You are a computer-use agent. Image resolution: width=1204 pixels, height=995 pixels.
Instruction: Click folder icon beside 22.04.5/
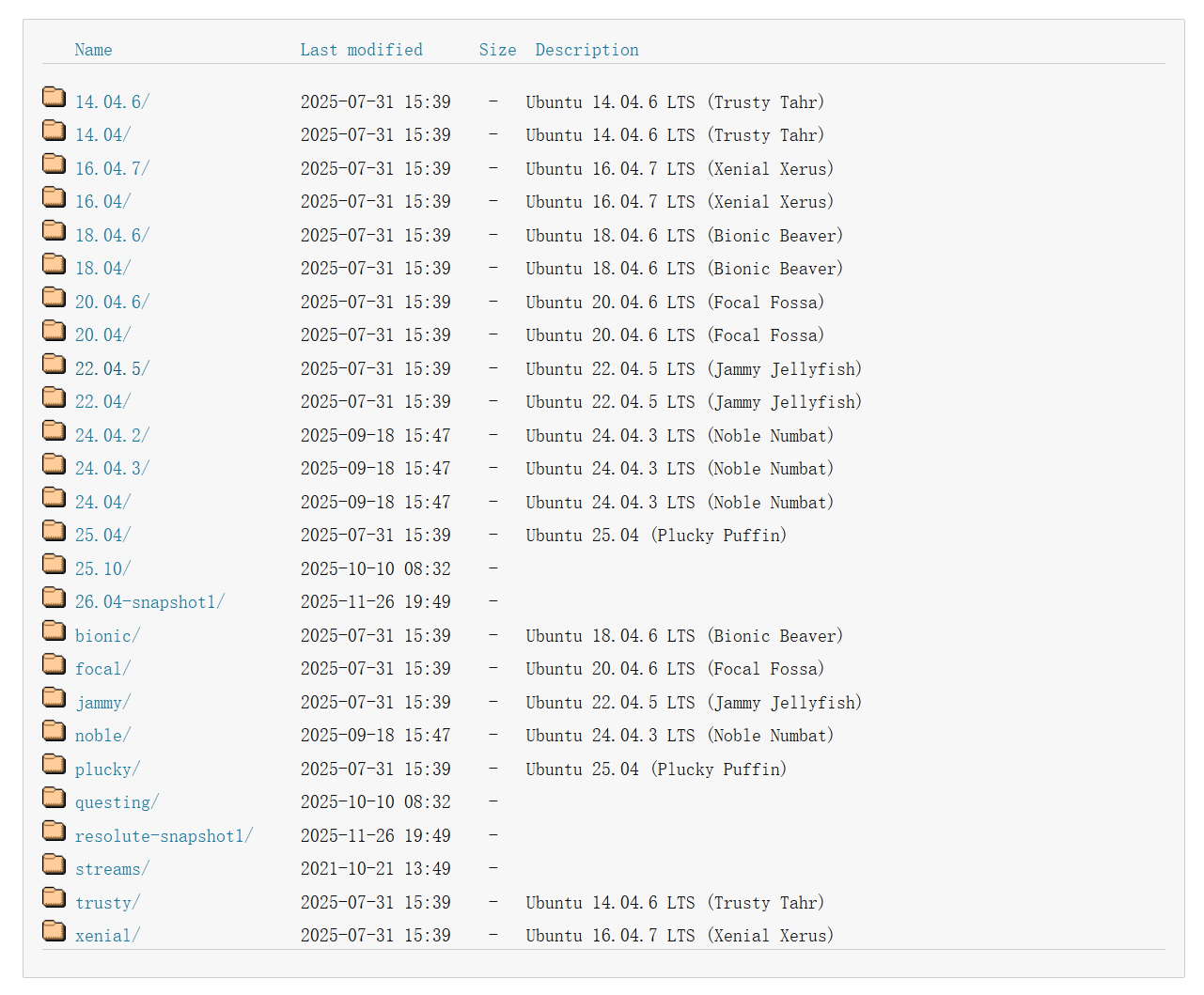[x=55, y=364]
